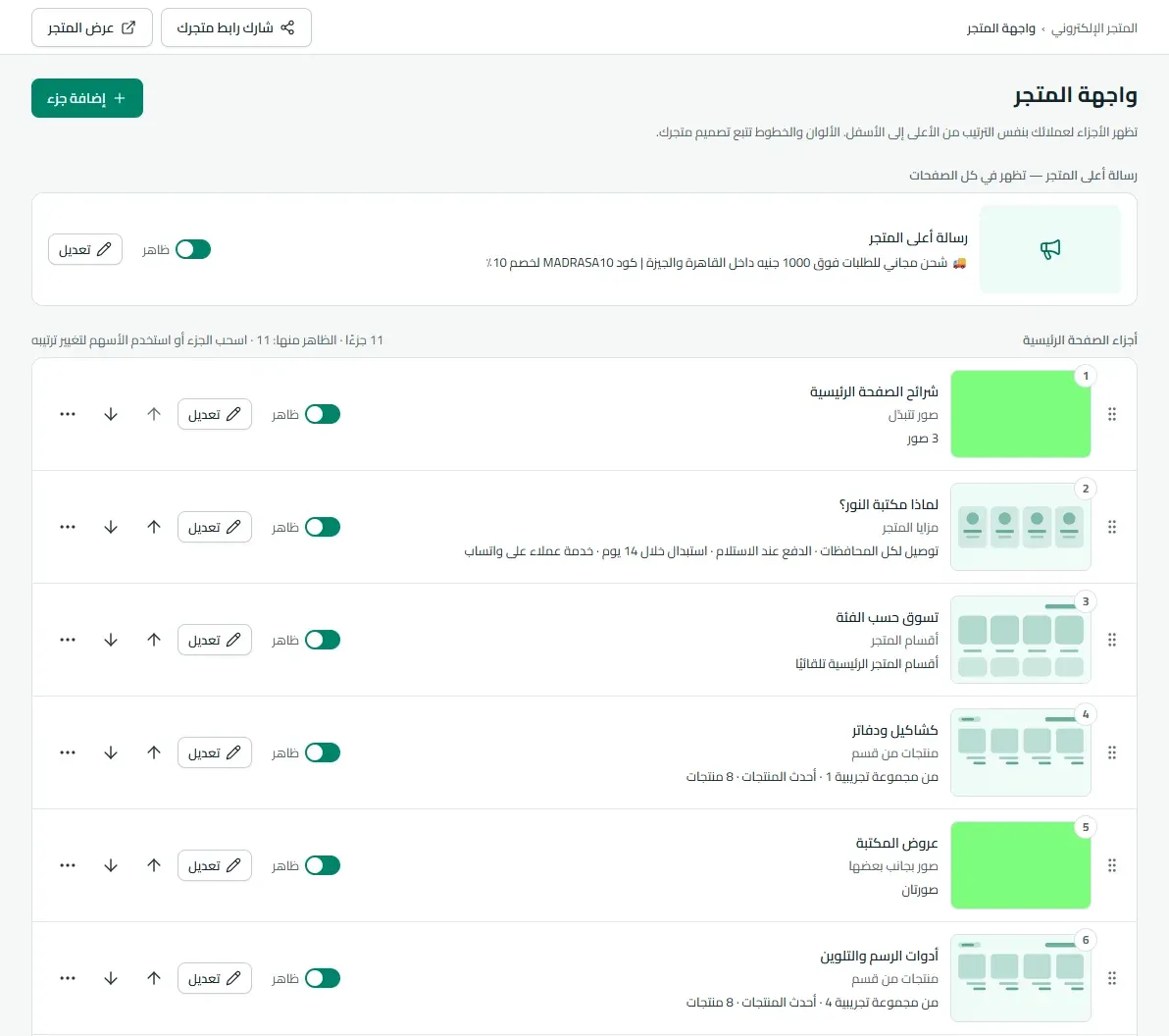The image size is (1169, 1036).
Task: Edit the رسالة أعلى المتجر announcement
Action: point(85,249)
